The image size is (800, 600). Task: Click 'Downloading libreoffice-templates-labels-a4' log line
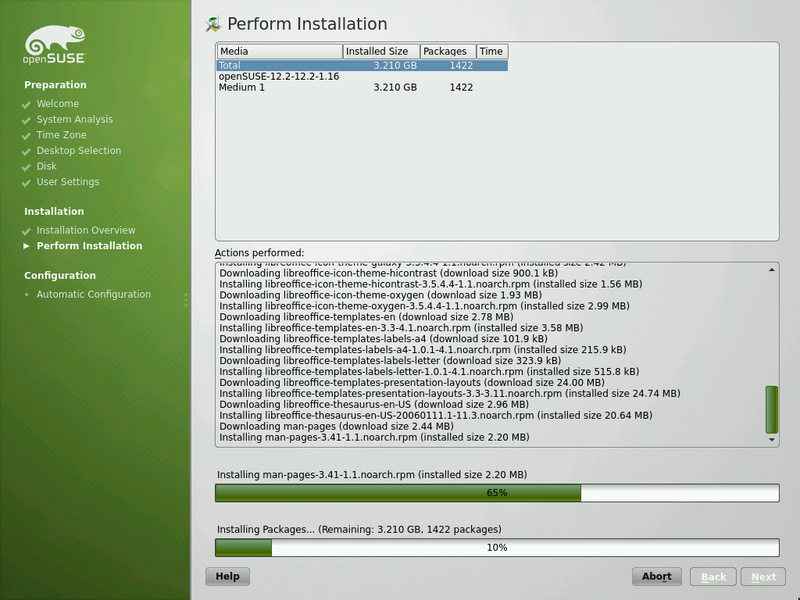click(383, 339)
